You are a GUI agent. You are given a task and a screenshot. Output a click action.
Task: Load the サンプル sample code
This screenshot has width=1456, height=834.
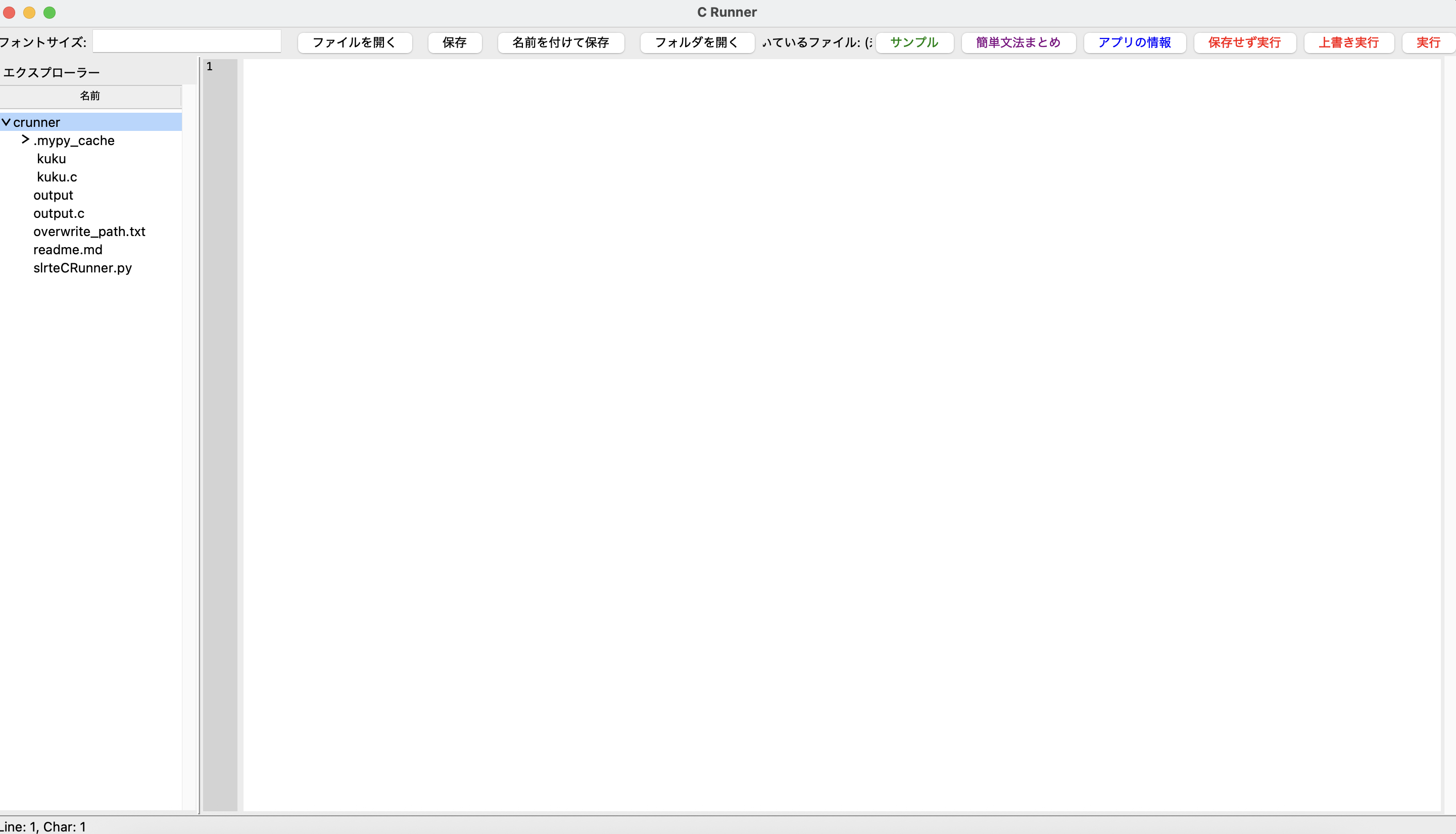click(x=913, y=42)
